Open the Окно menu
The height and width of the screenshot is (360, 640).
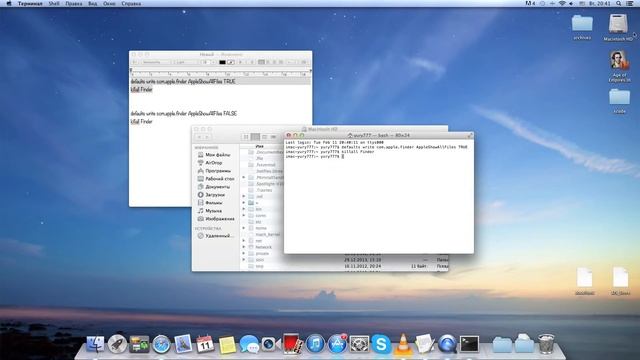click(109, 3)
